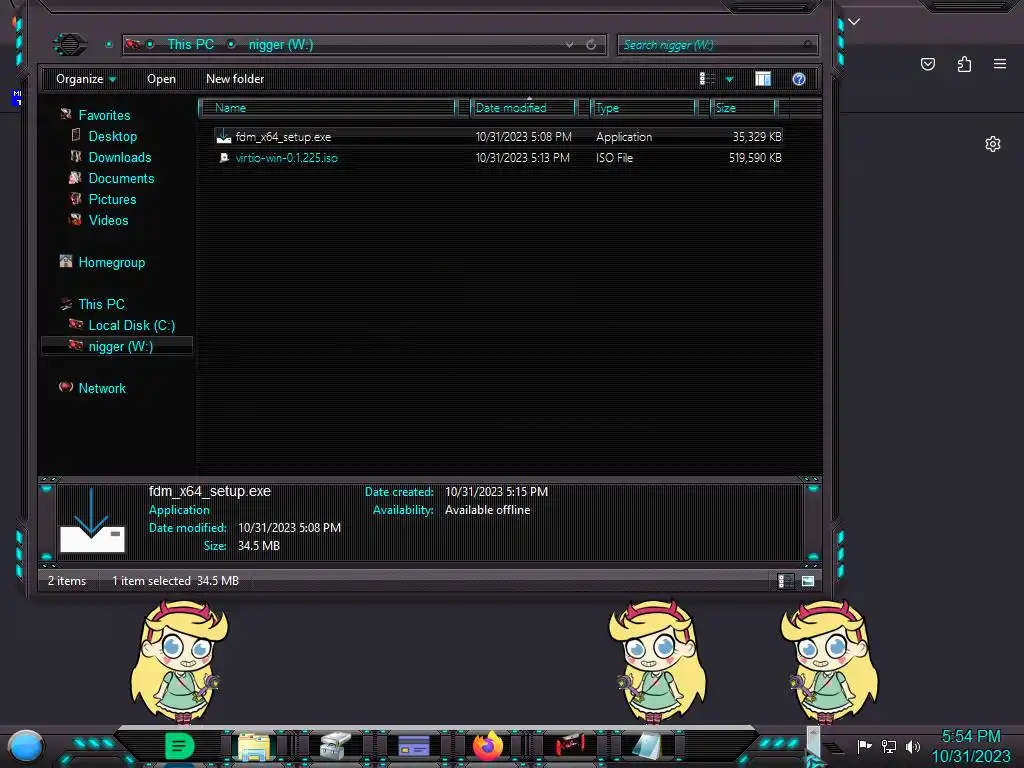
Task: Select 'This PC' breadcrumb in address bar
Action: tap(190, 44)
